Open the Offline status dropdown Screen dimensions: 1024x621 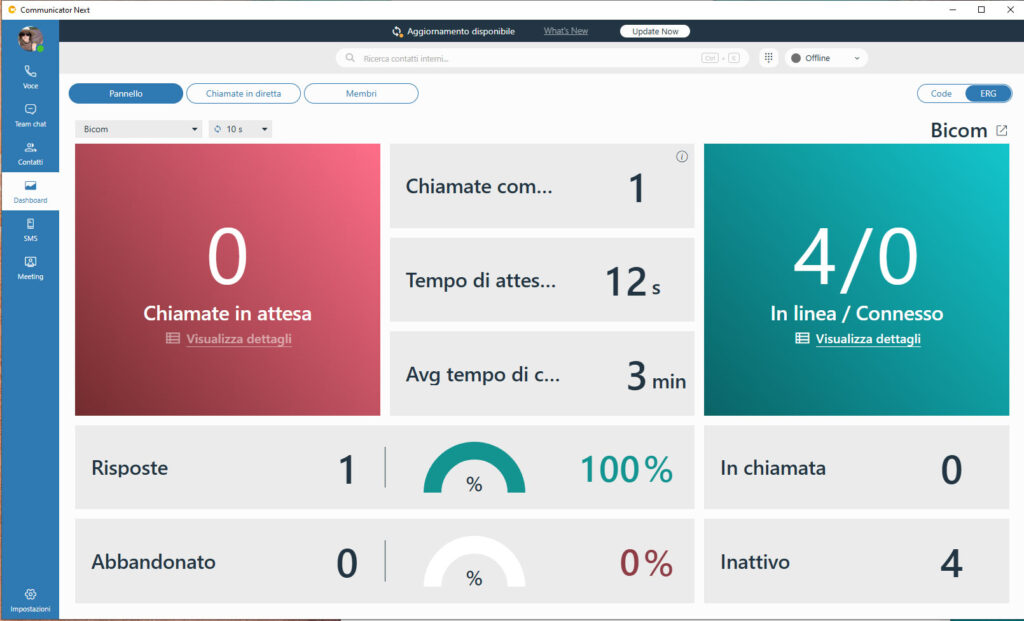pos(826,58)
